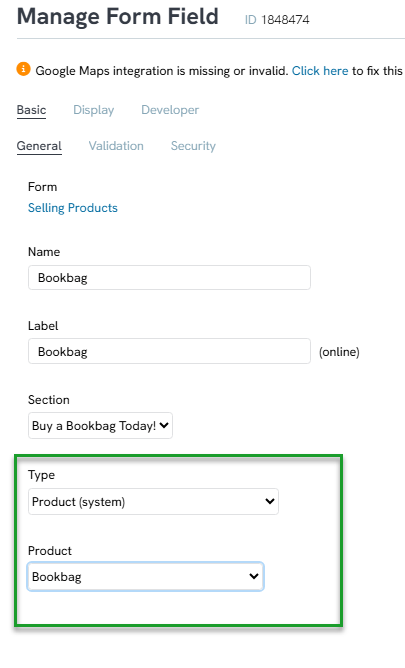Screen dimensions: 405x668
Task: Go to the Validation sub-tab
Action: (x=116, y=146)
